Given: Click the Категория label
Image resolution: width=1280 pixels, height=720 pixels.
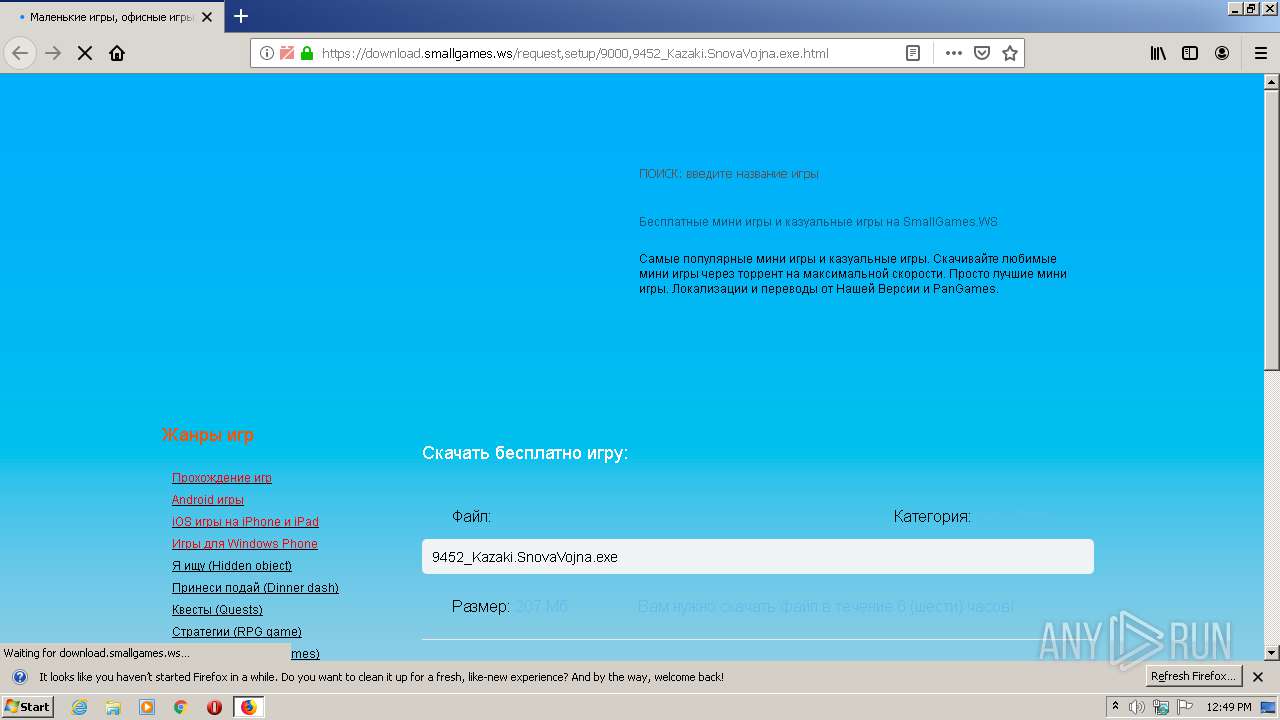Looking at the screenshot, I should (x=932, y=517).
